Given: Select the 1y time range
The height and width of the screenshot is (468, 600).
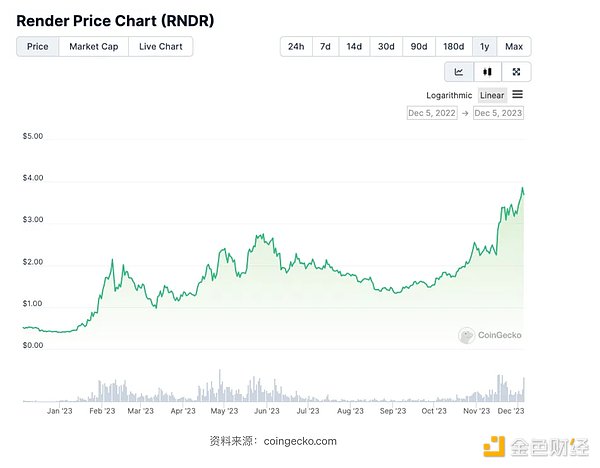Looking at the screenshot, I should click(484, 46).
